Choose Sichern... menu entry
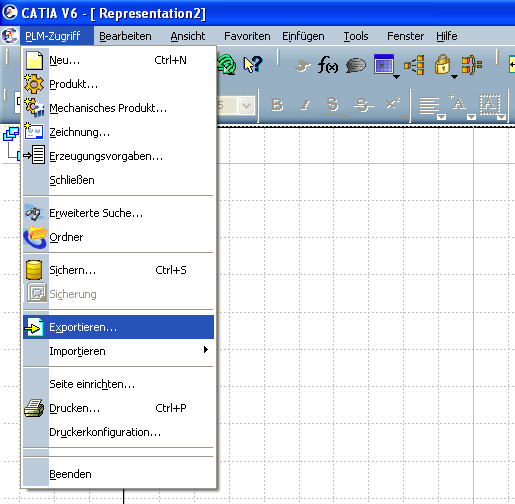Image resolution: width=515 pixels, height=504 pixels. pyautogui.click(x=118, y=270)
